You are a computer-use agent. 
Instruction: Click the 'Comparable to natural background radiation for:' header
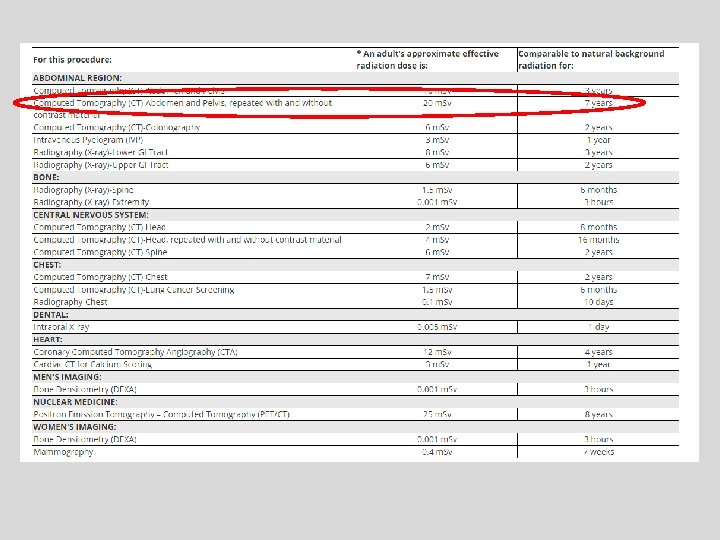pyautogui.click(x=591, y=60)
